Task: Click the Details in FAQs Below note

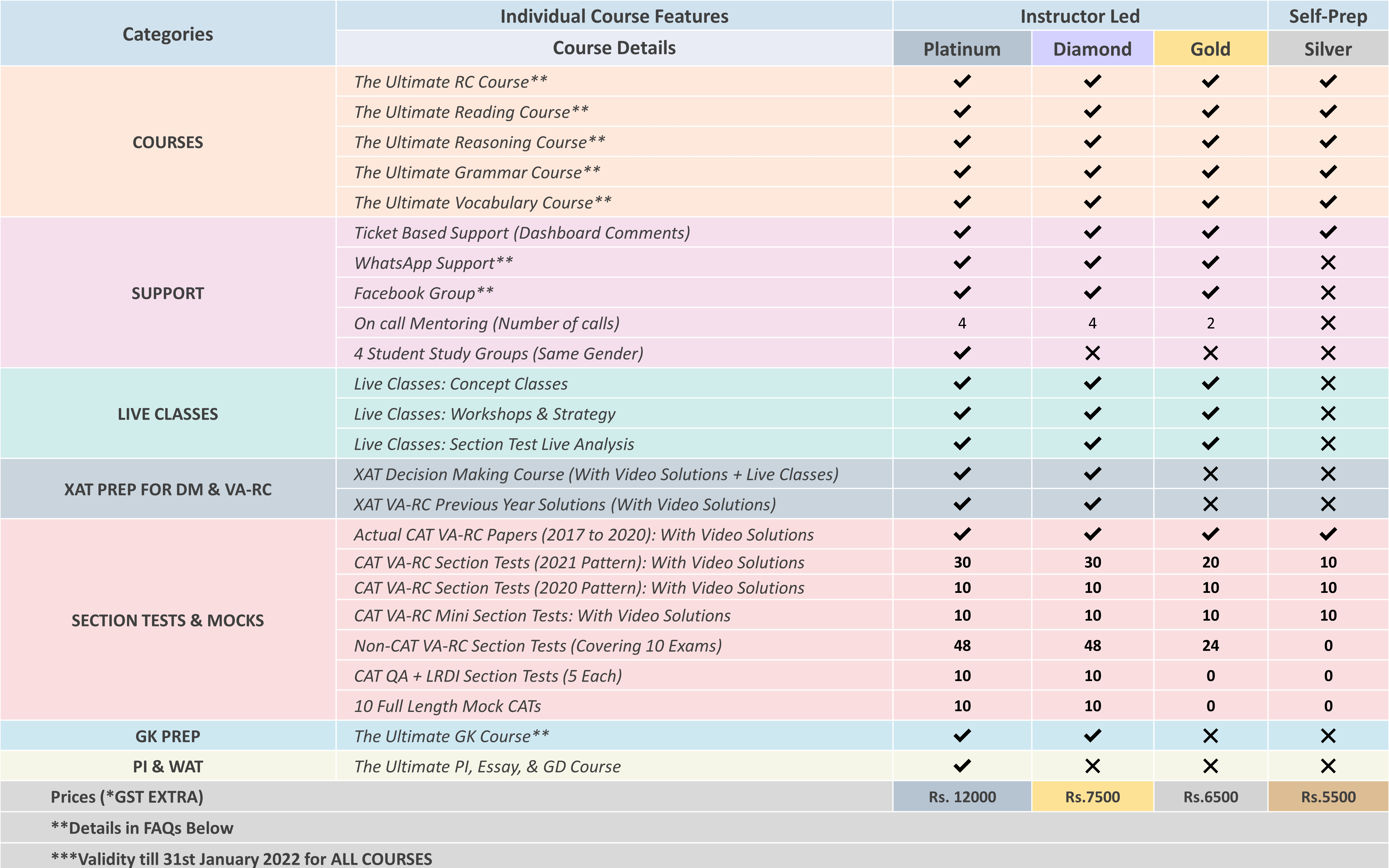Action: click(142, 828)
